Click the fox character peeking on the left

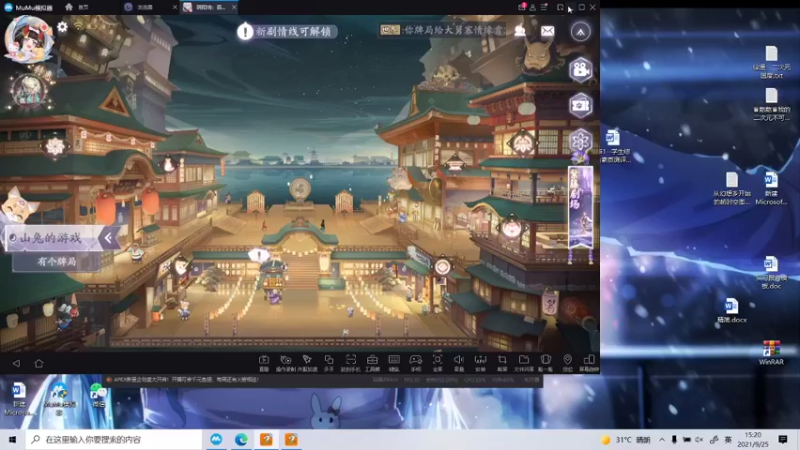pos(18,206)
